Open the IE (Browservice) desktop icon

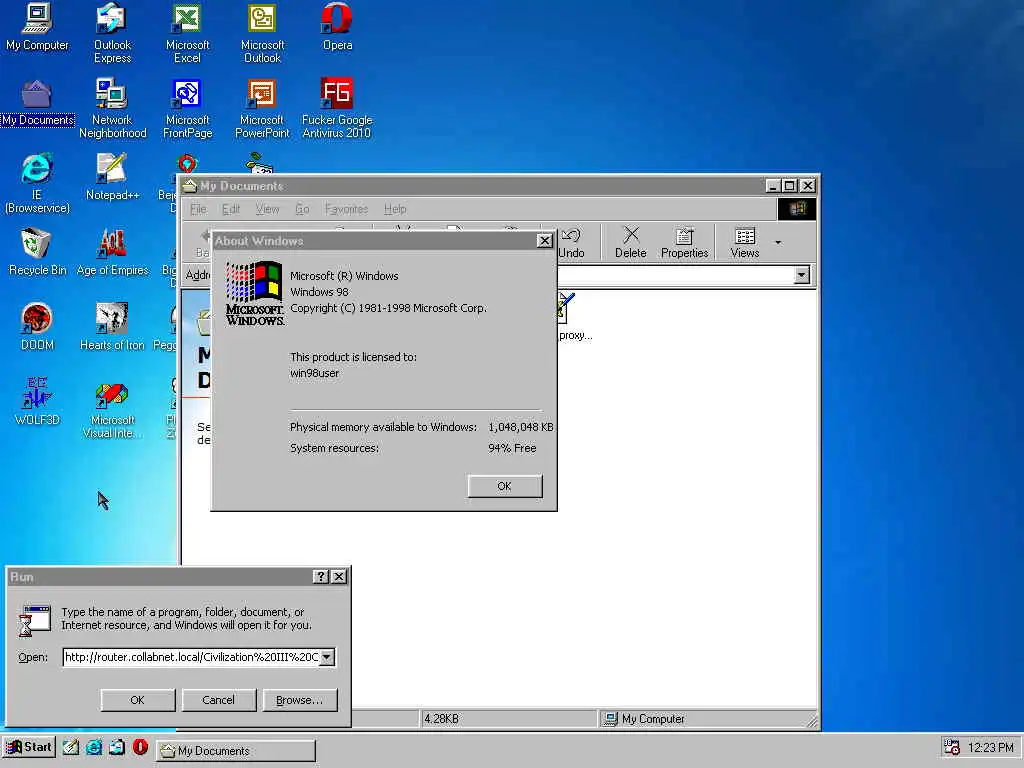coord(37,184)
